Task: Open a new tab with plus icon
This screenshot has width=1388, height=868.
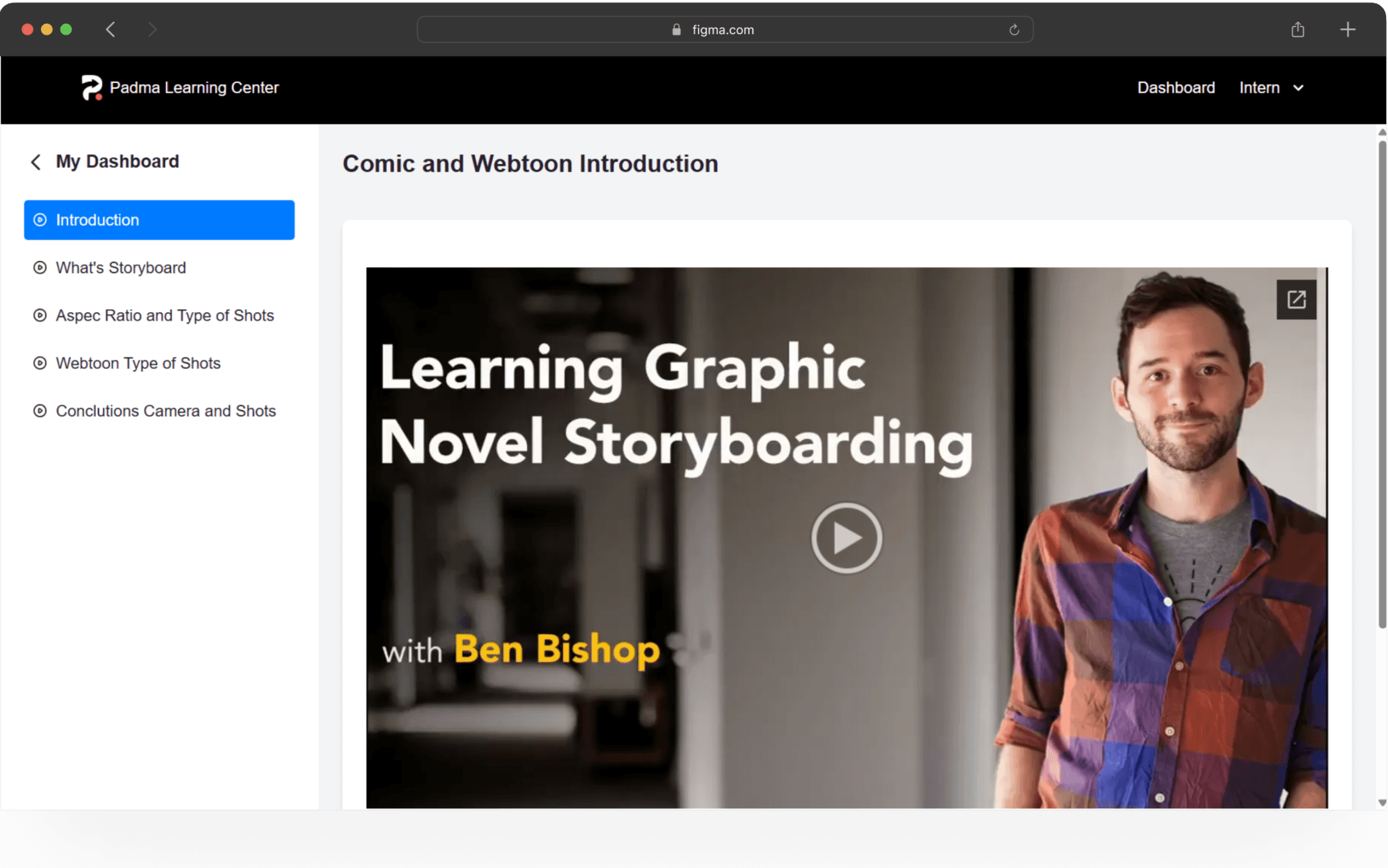Action: click(x=1348, y=30)
